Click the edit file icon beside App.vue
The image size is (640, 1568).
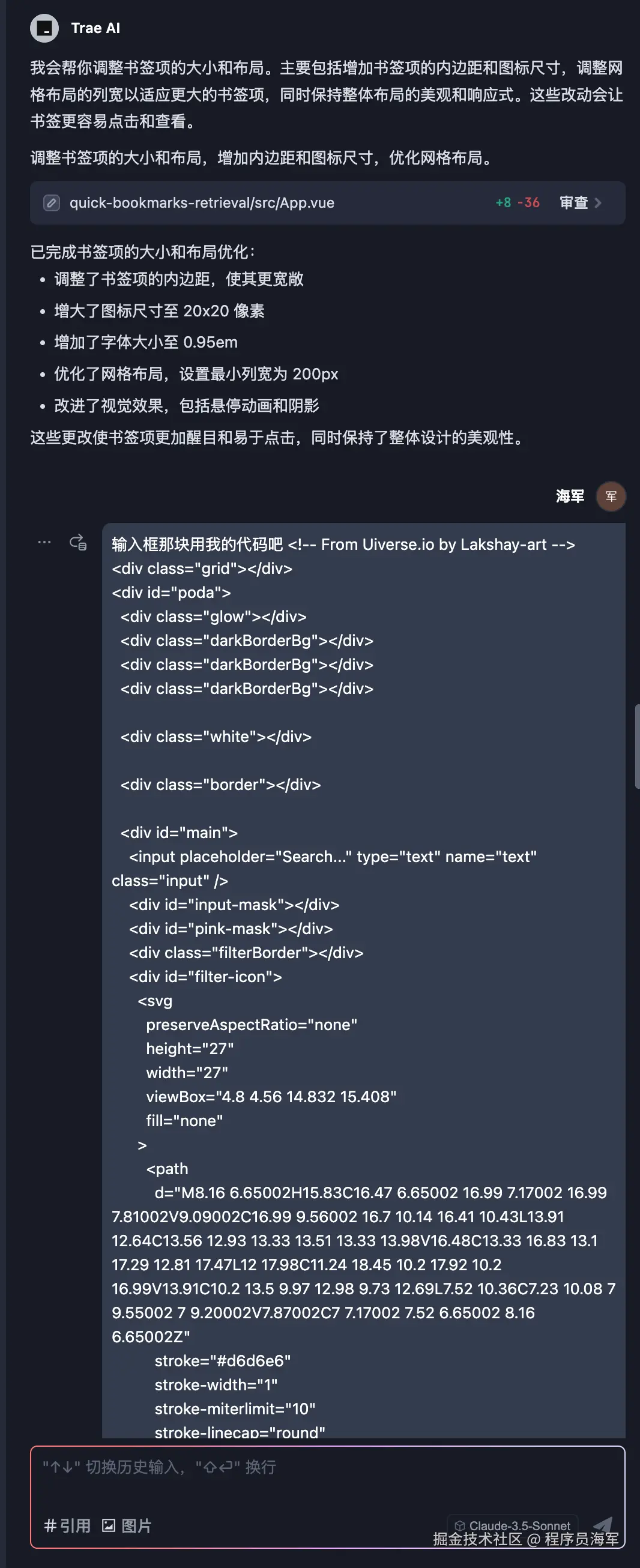click(52, 203)
